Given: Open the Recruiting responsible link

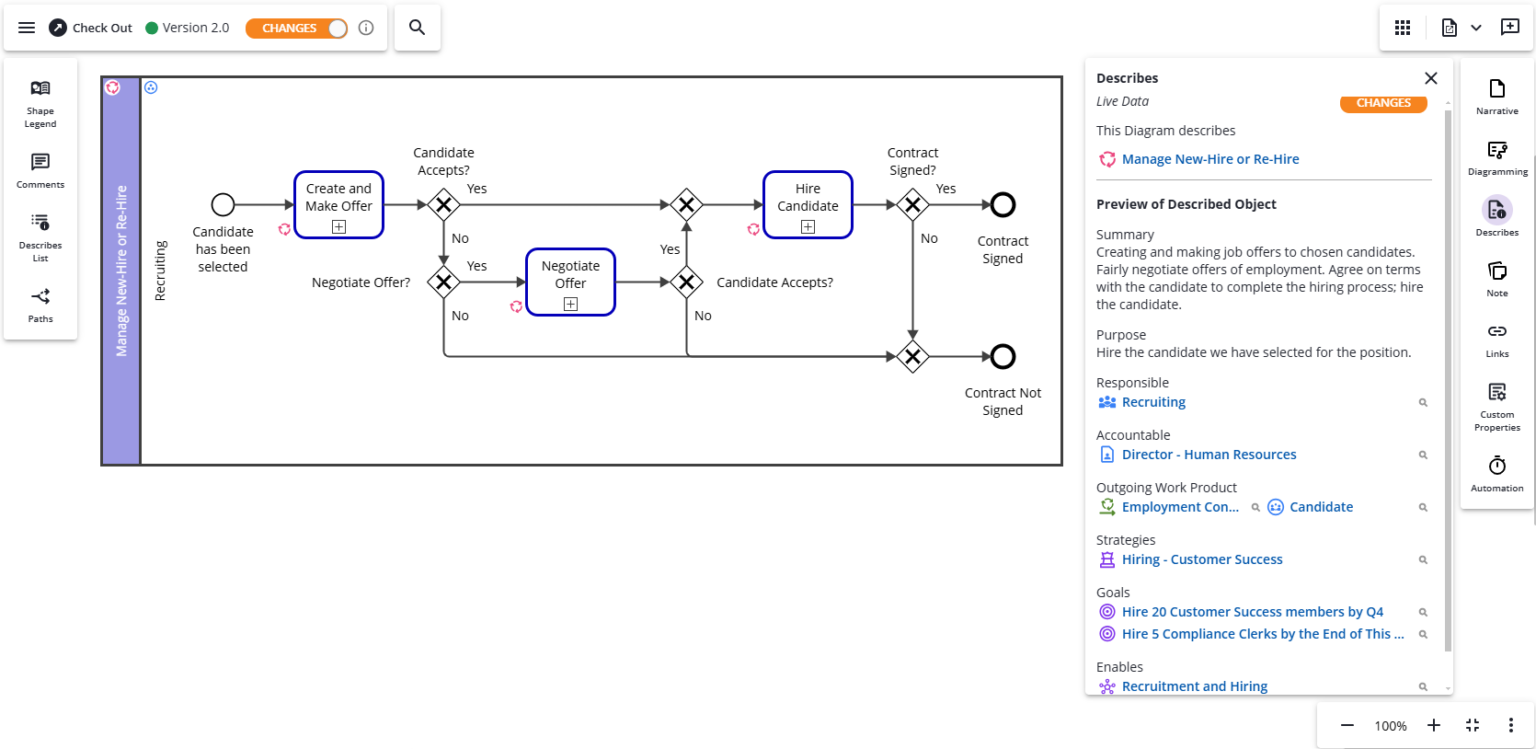Looking at the screenshot, I should [x=1153, y=401].
